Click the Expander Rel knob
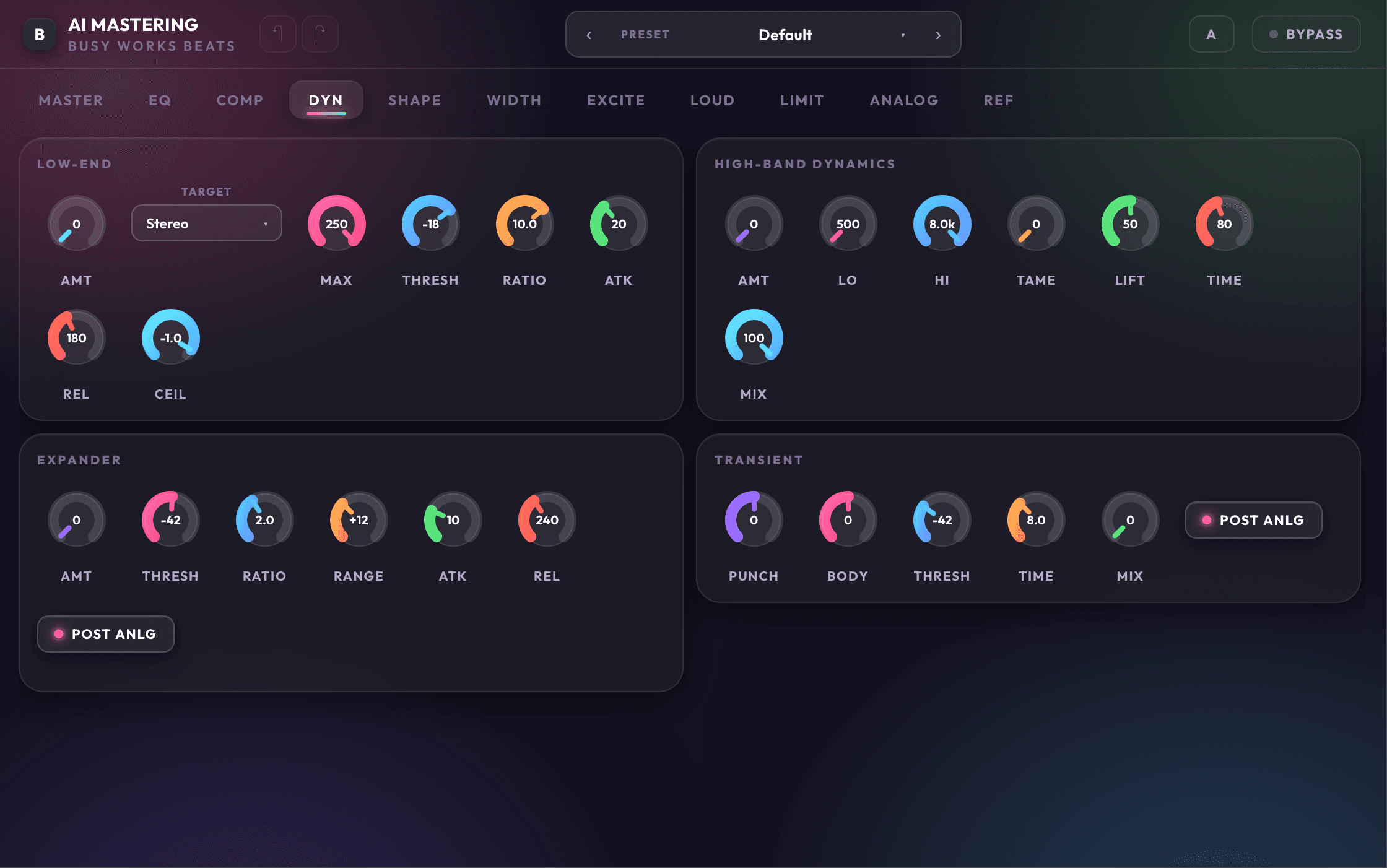 coord(547,519)
